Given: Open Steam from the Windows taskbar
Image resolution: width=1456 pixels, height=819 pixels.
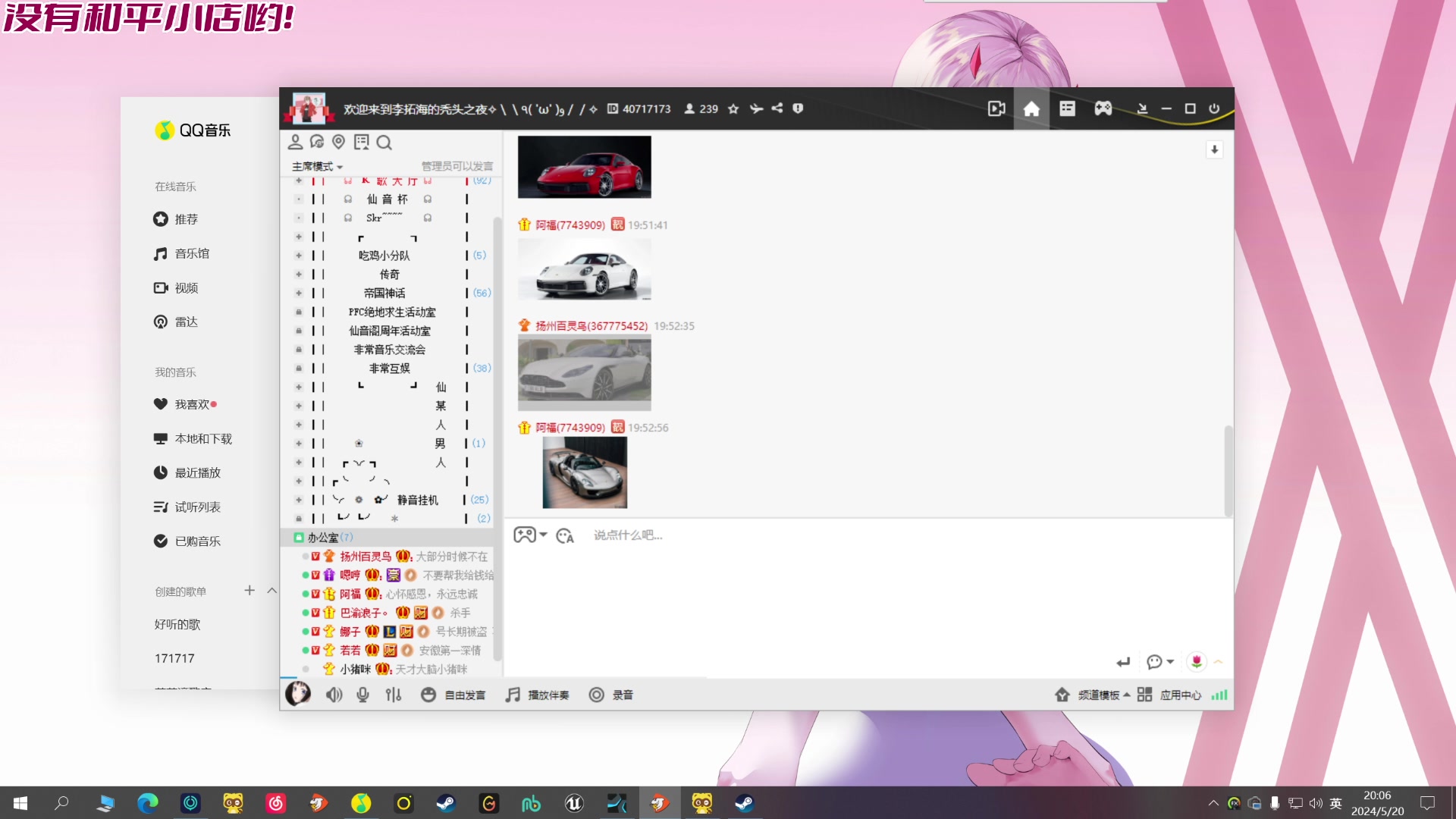Looking at the screenshot, I should pyautogui.click(x=446, y=803).
